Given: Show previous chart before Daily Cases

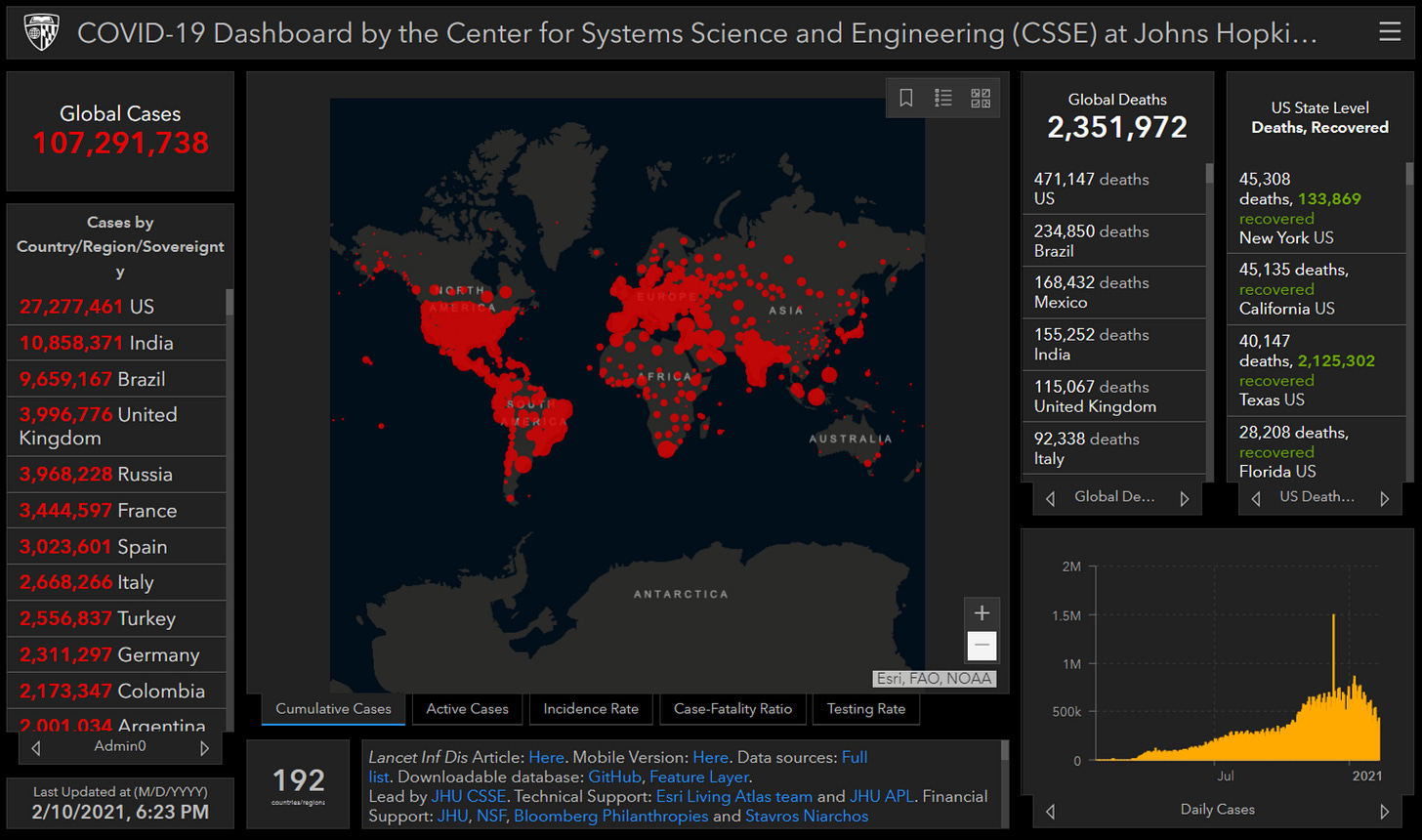Looking at the screenshot, I should click(1050, 811).
